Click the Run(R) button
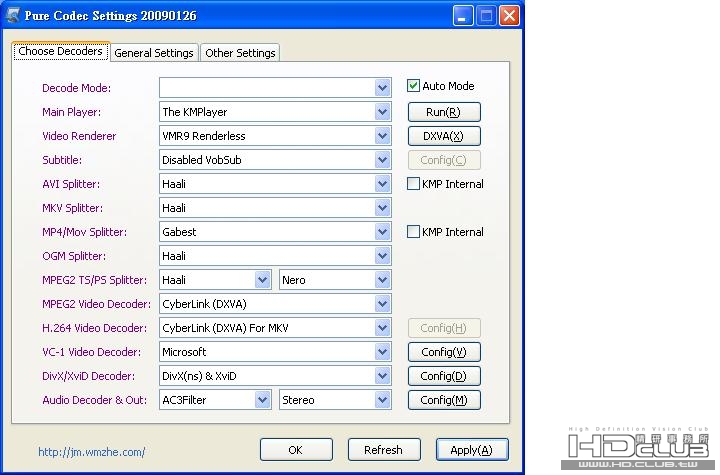 coord(444,112)
